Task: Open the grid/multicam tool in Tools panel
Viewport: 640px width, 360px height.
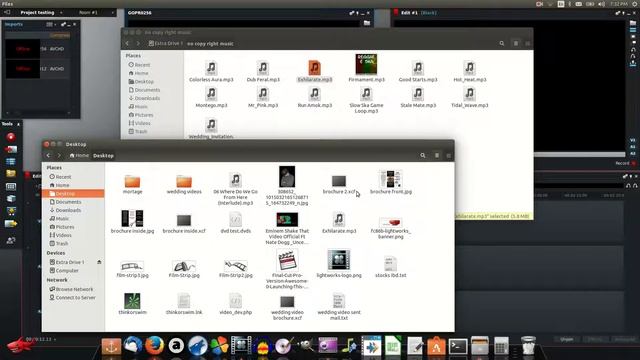Action: tap(11, 187)
